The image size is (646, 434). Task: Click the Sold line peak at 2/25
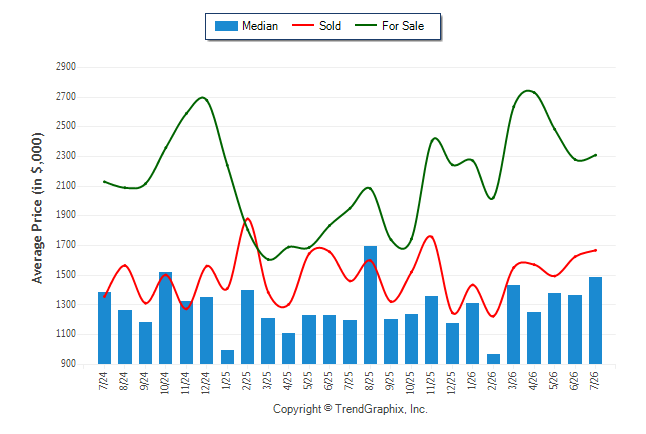tap(247, 219)
